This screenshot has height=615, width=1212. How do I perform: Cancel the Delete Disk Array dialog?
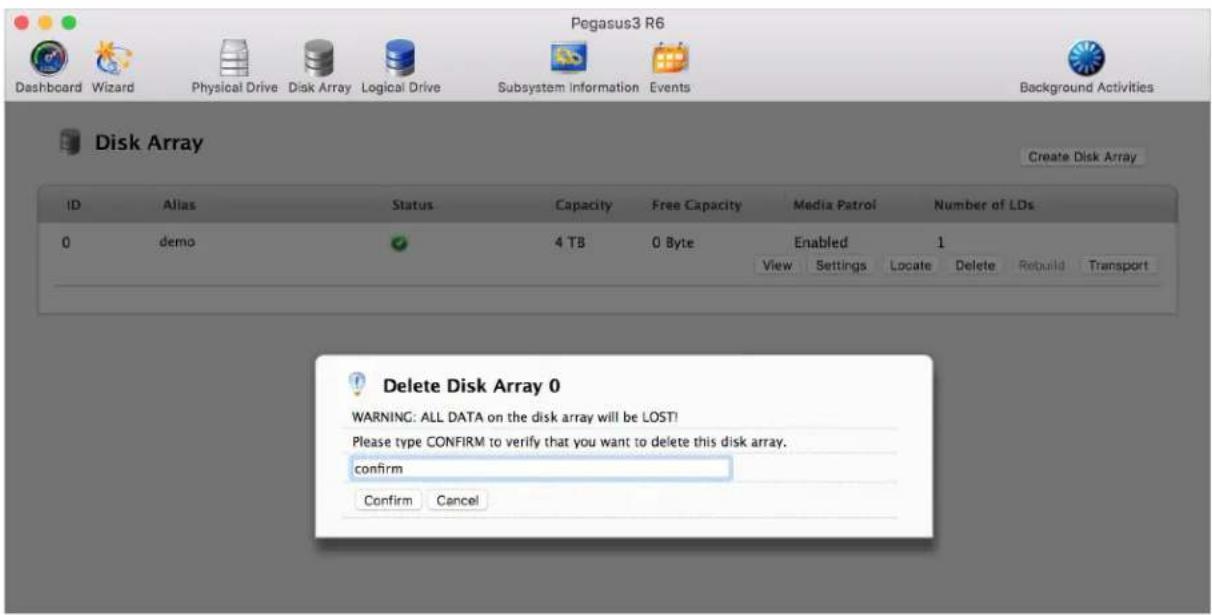(x=457, y=500)
